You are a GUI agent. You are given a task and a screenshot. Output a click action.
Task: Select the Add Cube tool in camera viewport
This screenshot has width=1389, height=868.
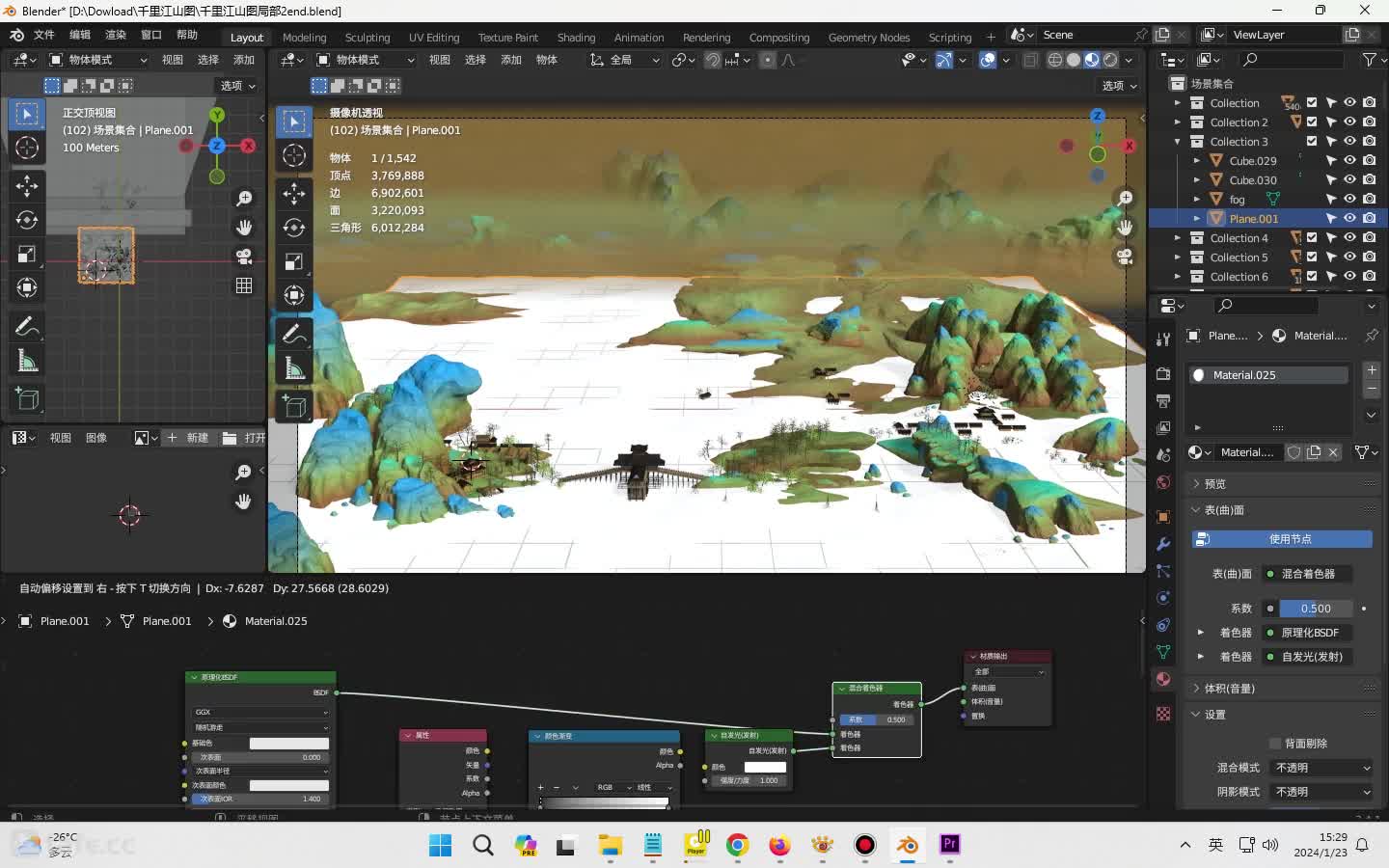click(x=294, y=407)
